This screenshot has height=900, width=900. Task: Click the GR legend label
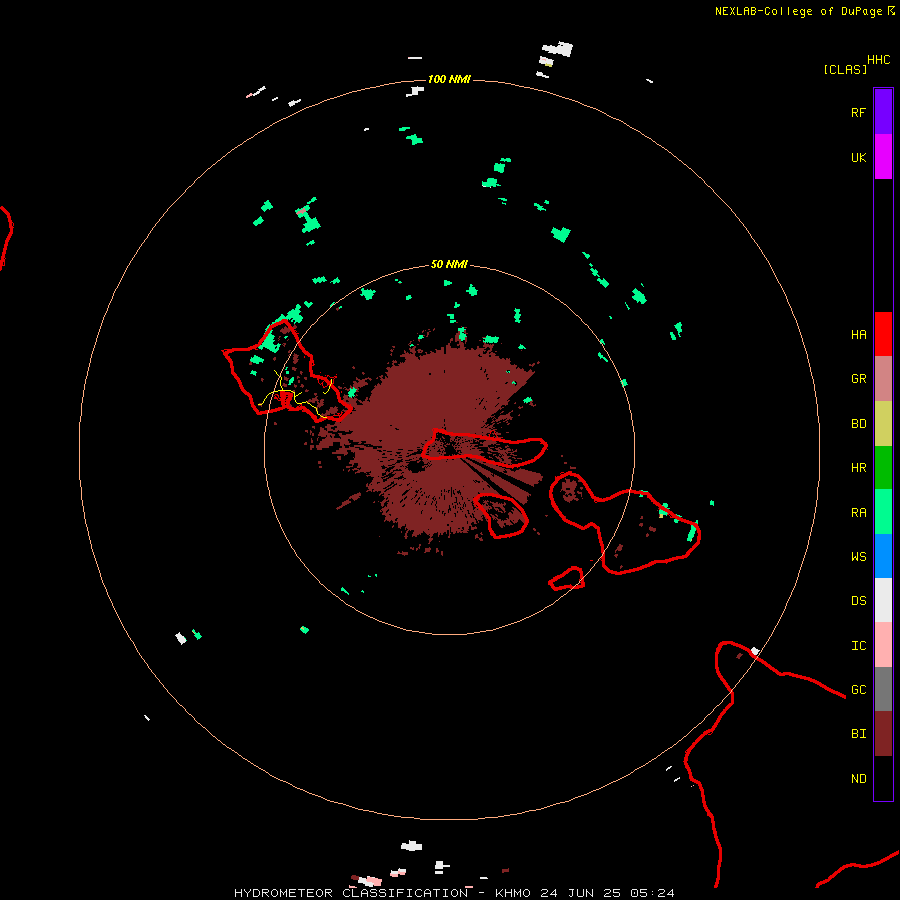point(858,379)
